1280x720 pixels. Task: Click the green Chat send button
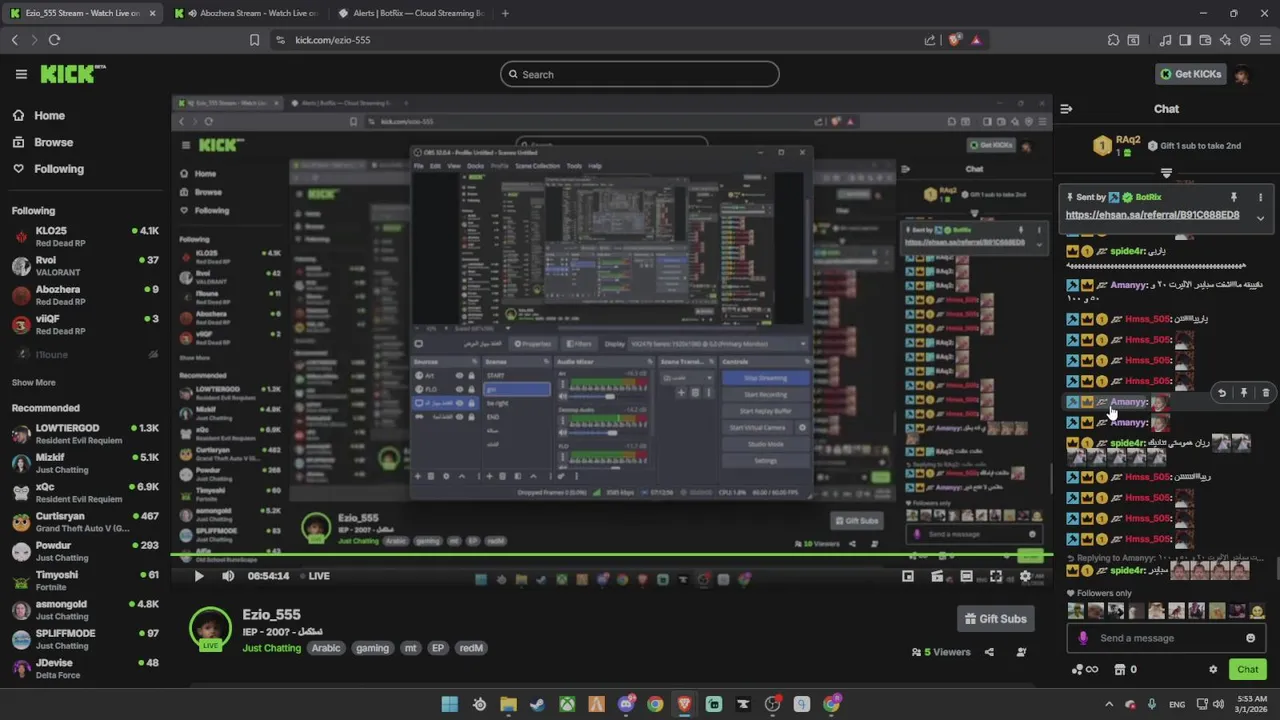point(1248,669)
